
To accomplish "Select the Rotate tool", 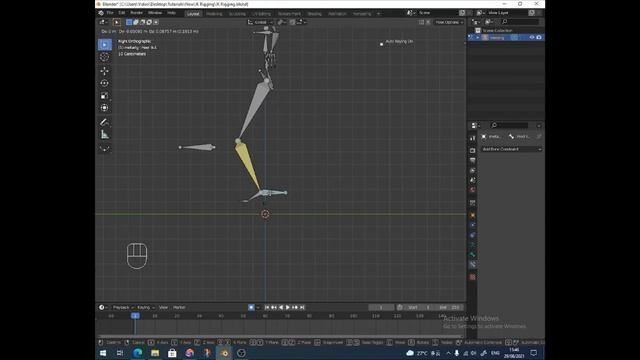I will [x=104, y=83].
